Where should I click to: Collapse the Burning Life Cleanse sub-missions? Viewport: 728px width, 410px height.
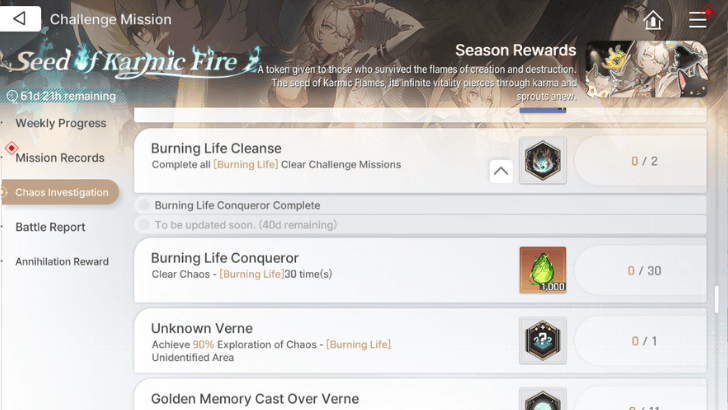(500, 171)
